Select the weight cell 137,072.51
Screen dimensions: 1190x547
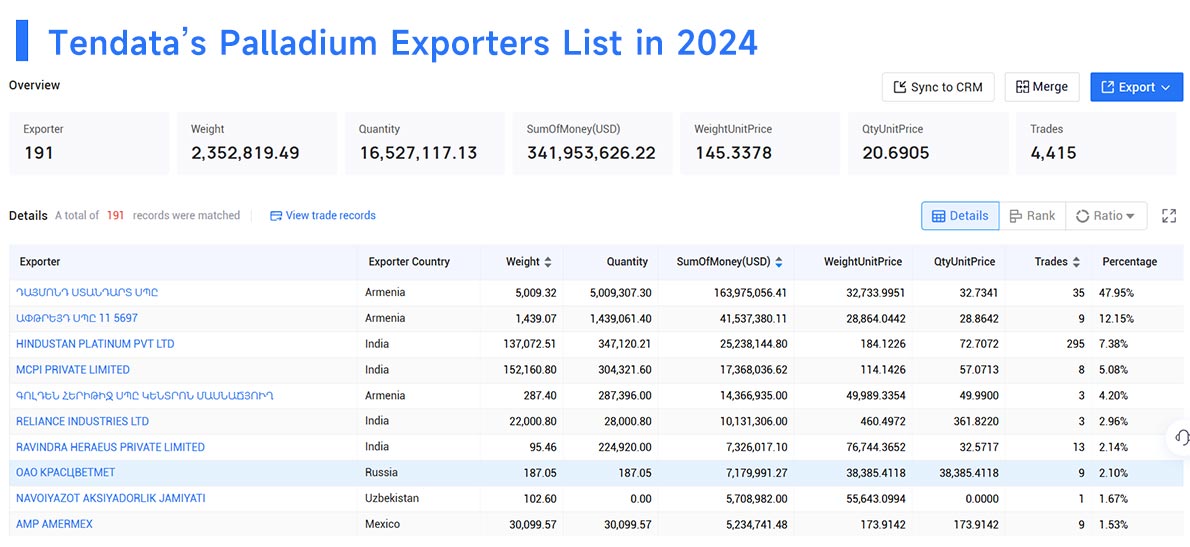530,344
